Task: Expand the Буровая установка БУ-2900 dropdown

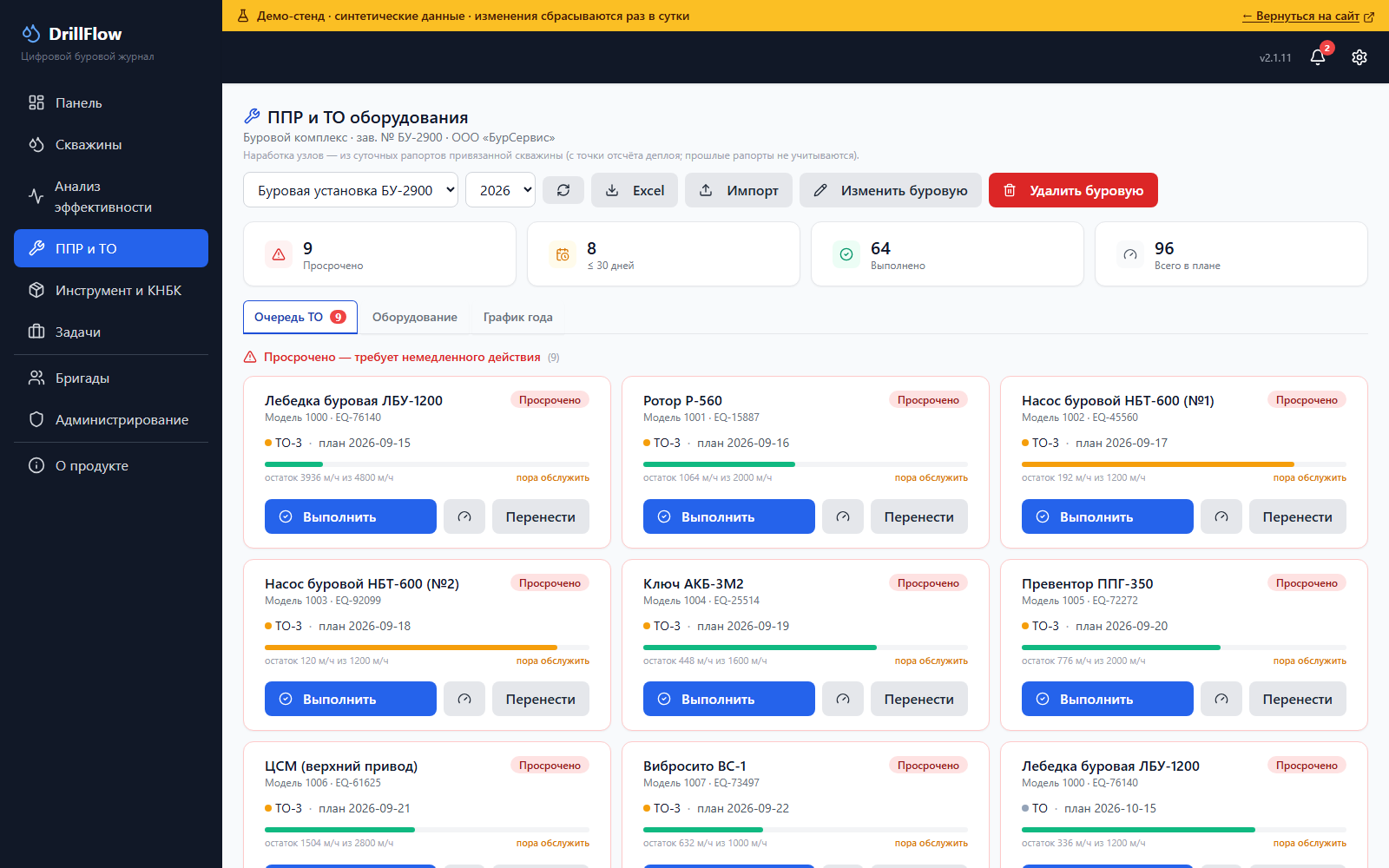Action: click(352, 190)
